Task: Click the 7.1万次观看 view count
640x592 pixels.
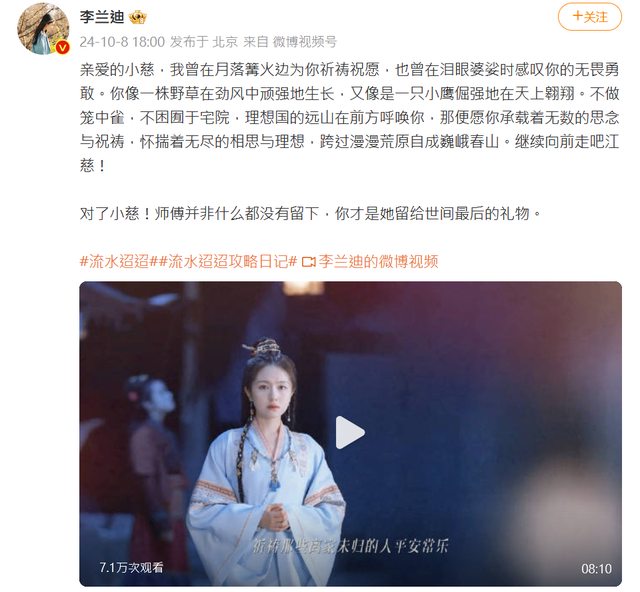Action: [131, 567]
